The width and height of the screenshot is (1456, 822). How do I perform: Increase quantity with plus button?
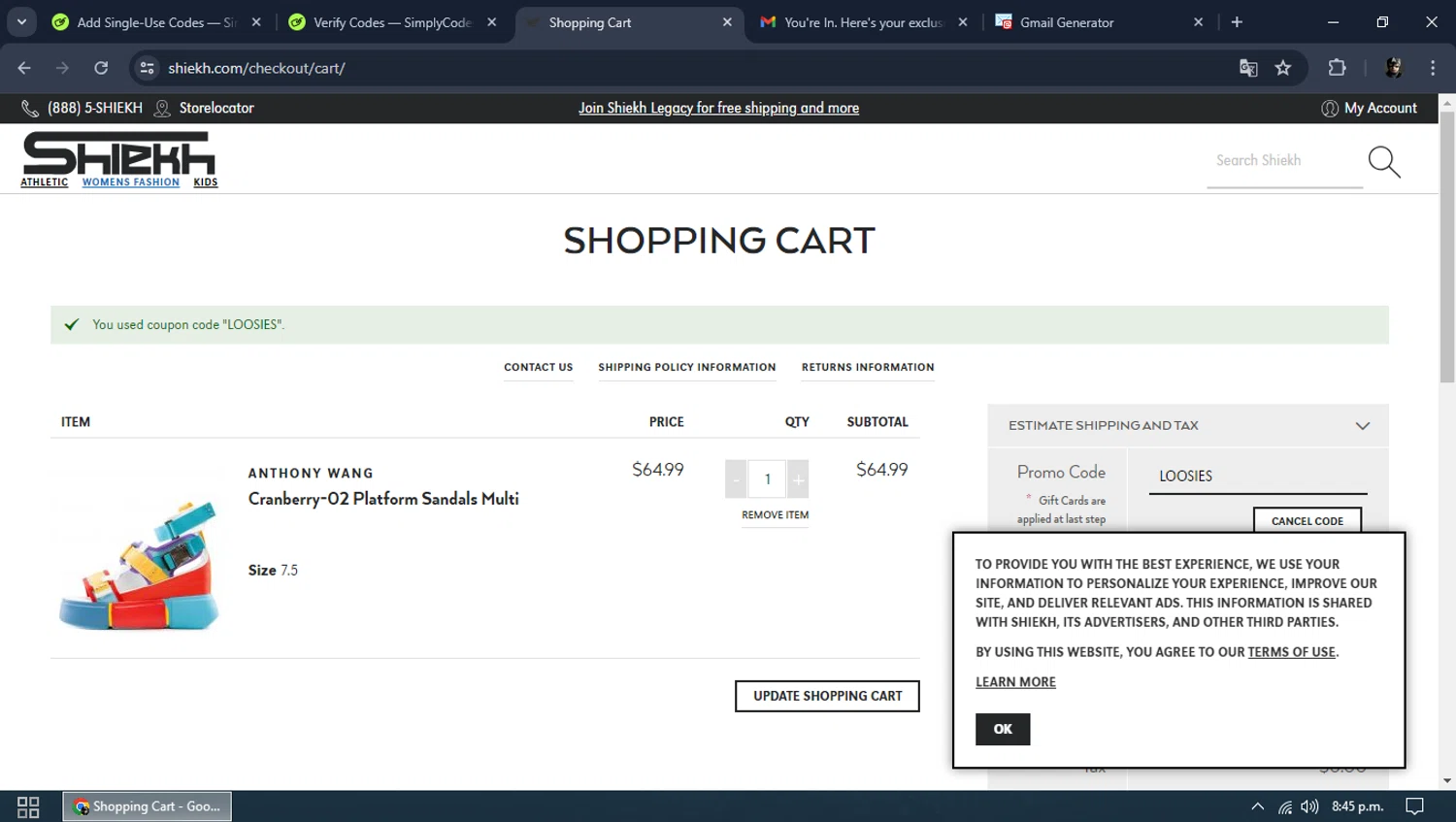click(x=798, y=479)
